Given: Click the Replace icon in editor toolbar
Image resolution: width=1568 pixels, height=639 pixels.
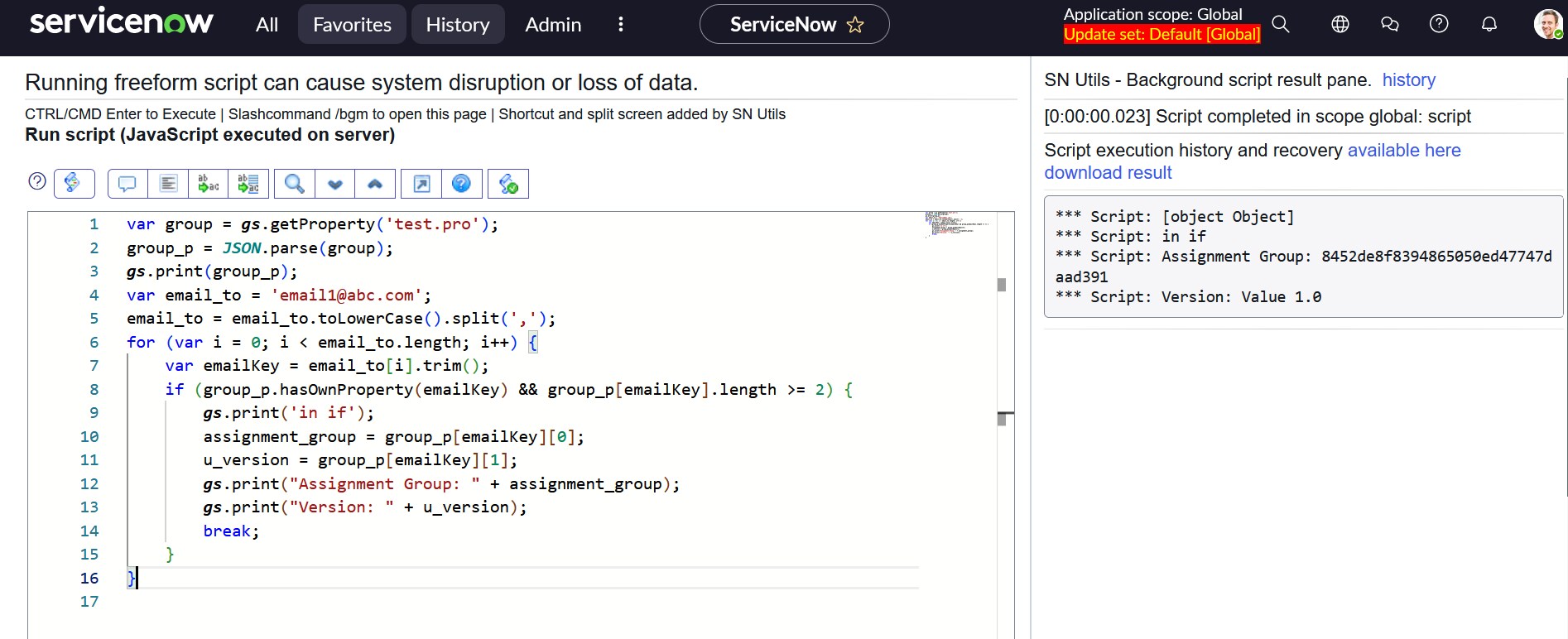Looking at the screenshot, I should point(209,184).
